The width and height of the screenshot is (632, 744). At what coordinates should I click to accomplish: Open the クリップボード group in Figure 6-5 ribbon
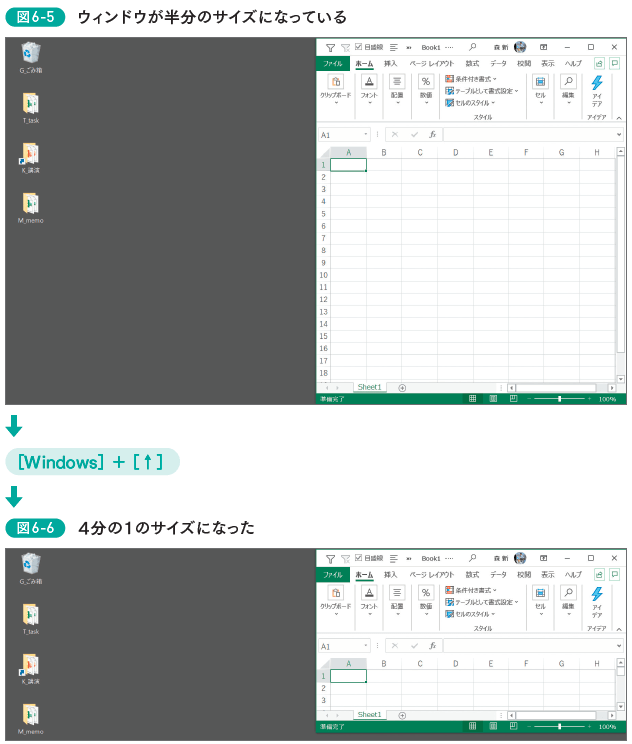[336, 89]
